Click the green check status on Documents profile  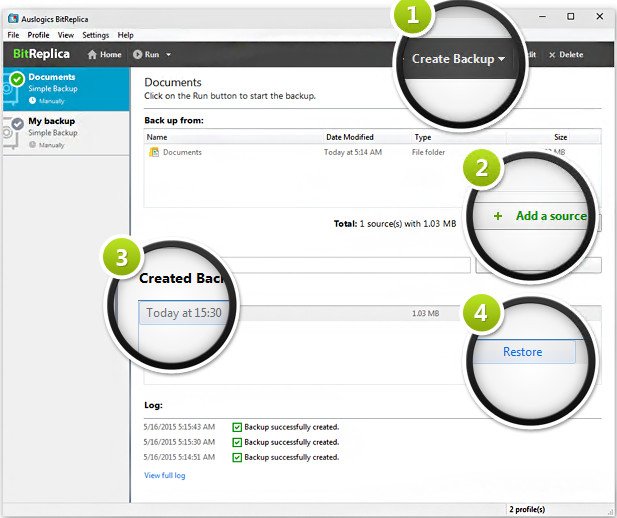[17, 79]
